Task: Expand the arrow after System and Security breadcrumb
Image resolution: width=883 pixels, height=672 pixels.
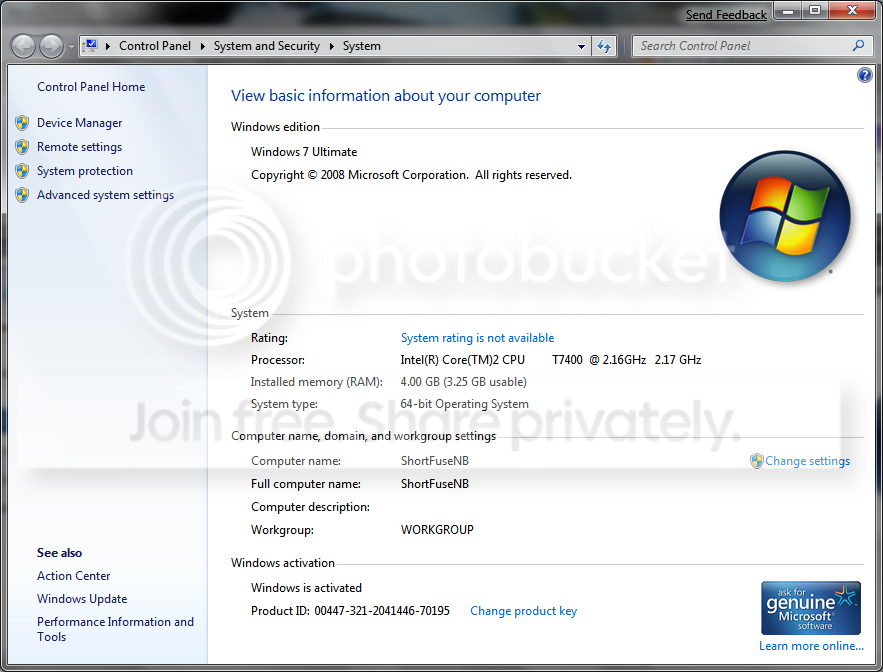Action: (x=331, y=46)
